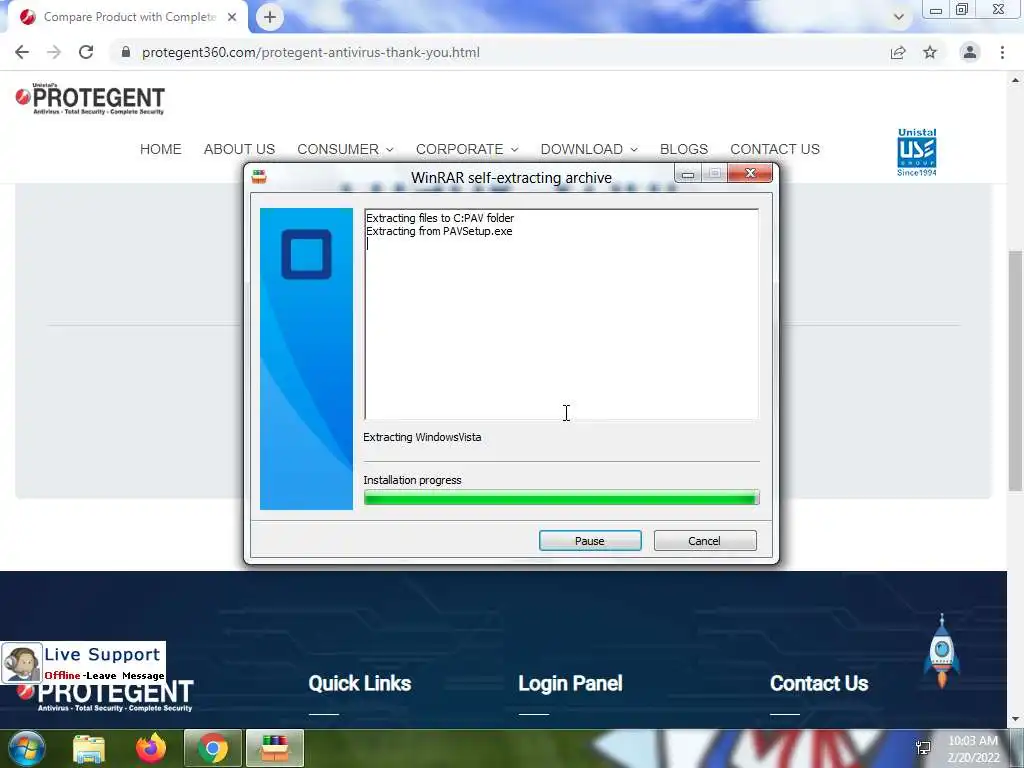Open the taskbar clock and date

pyautogui.click(x=973, y=749)
